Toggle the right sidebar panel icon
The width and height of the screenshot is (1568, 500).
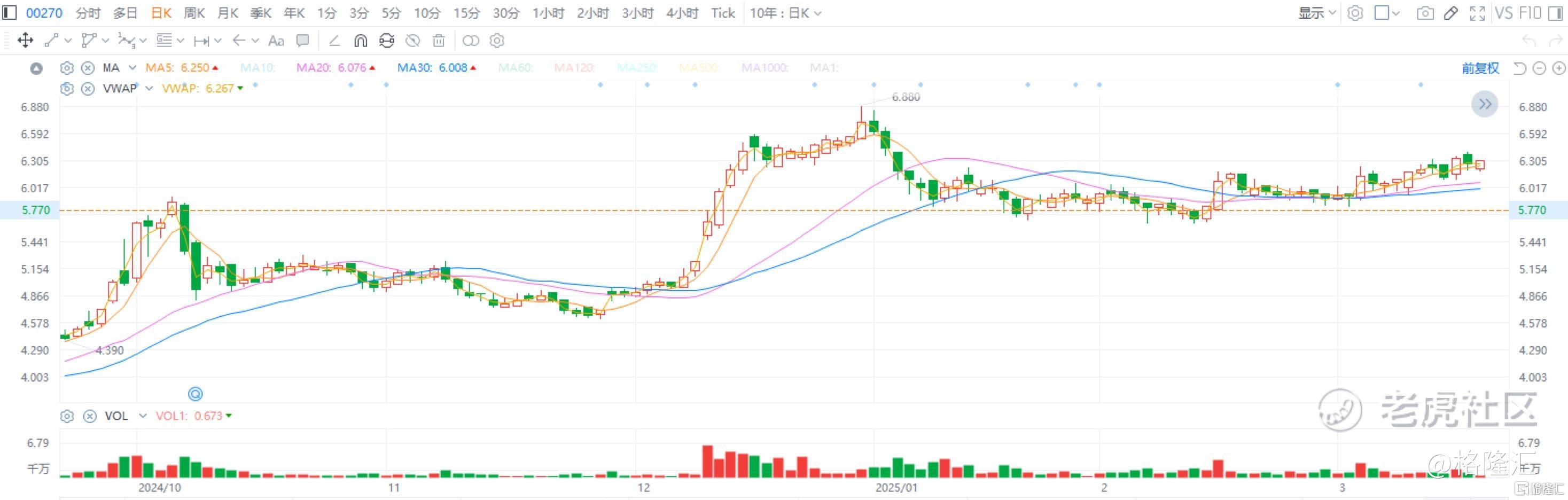(1556, 13)
